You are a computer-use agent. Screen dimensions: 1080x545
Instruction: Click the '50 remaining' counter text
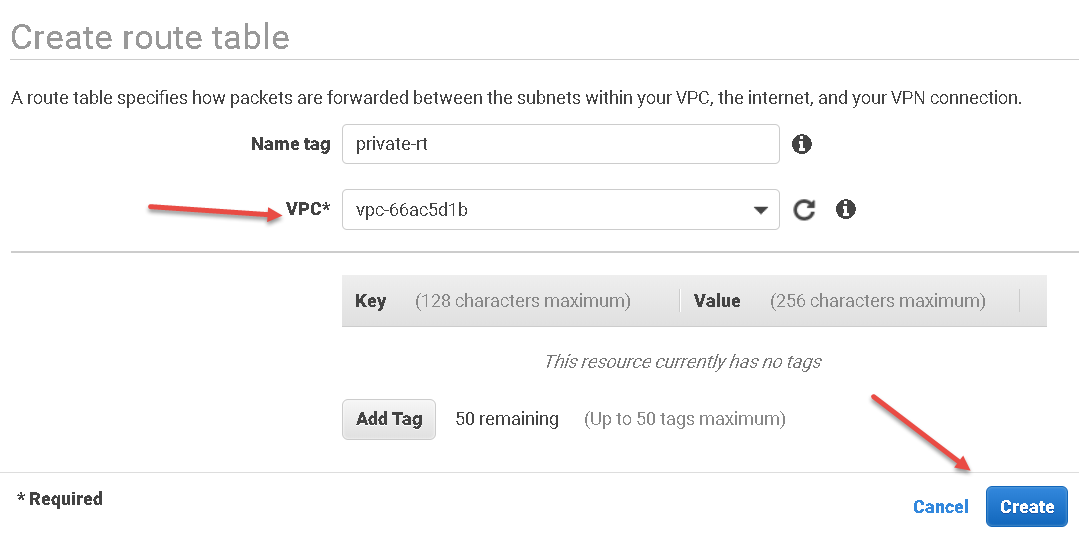click(x=507, y=419)
